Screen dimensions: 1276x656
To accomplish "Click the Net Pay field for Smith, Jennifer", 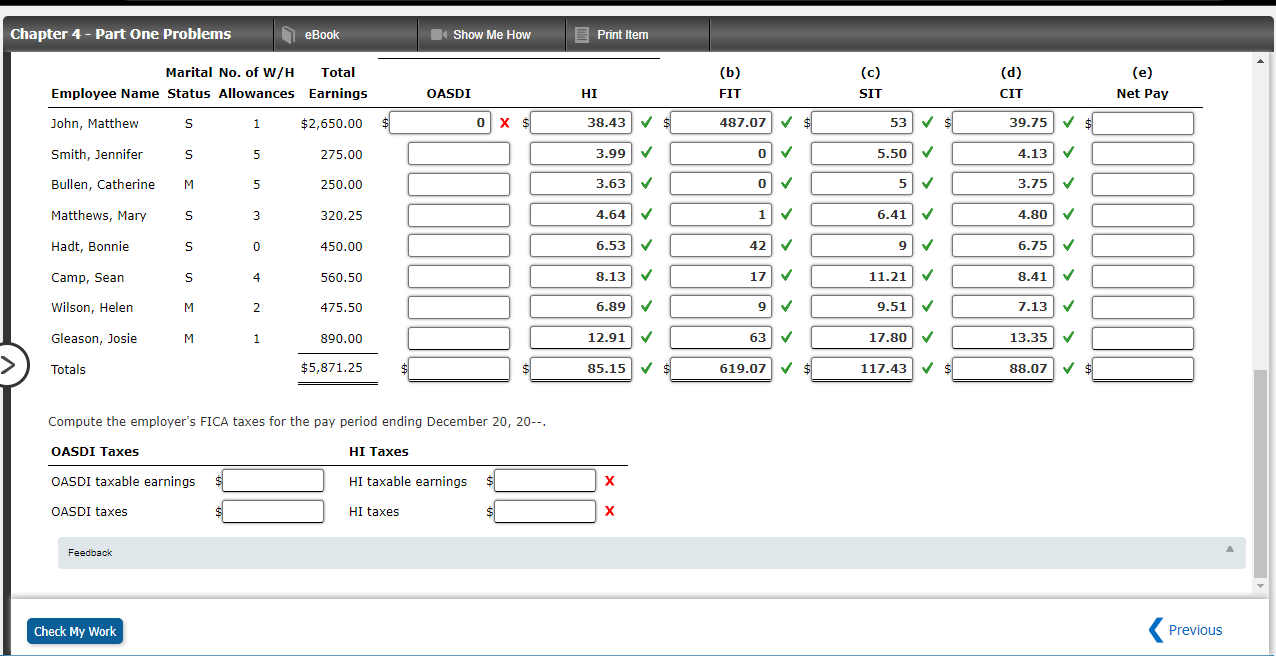I will (x=1143, y=154).
